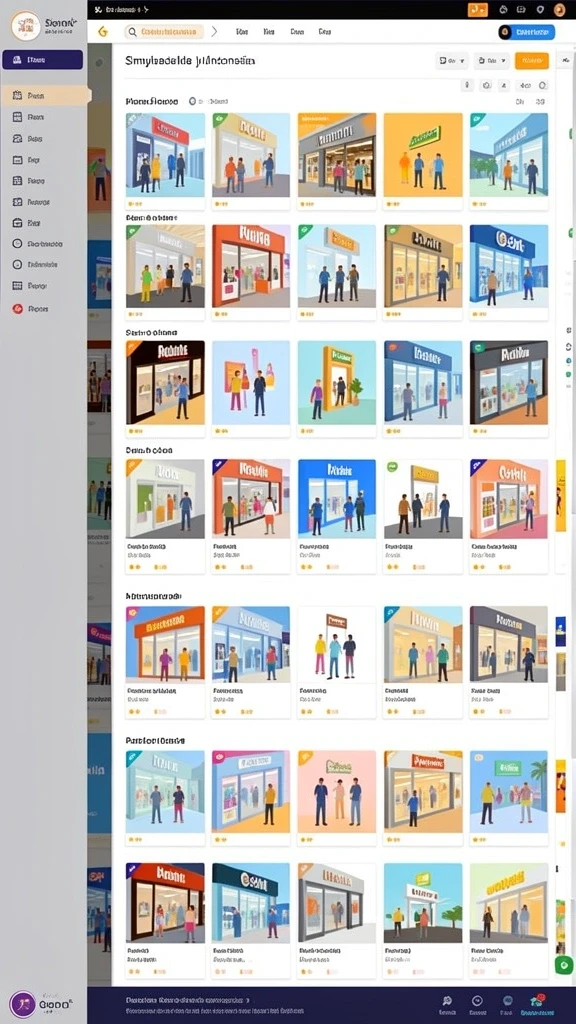Open the second dropdown next to the orange button
The height and width of the screenshot is (1024, 576).
pyautogui.click(x=491, y=61)
